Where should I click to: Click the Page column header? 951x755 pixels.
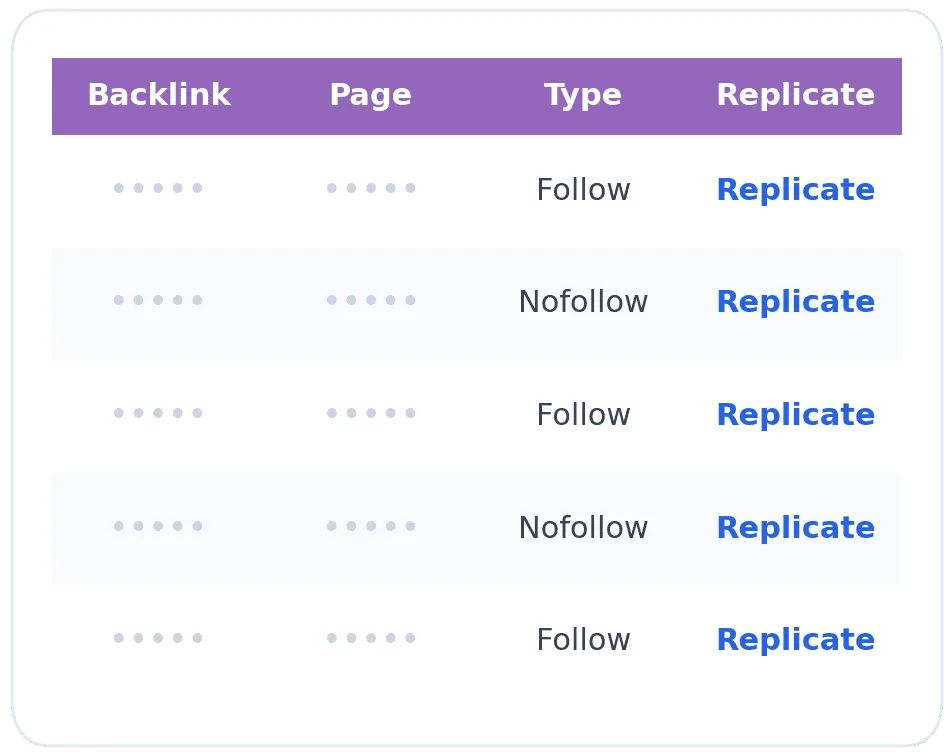[370, 95]
